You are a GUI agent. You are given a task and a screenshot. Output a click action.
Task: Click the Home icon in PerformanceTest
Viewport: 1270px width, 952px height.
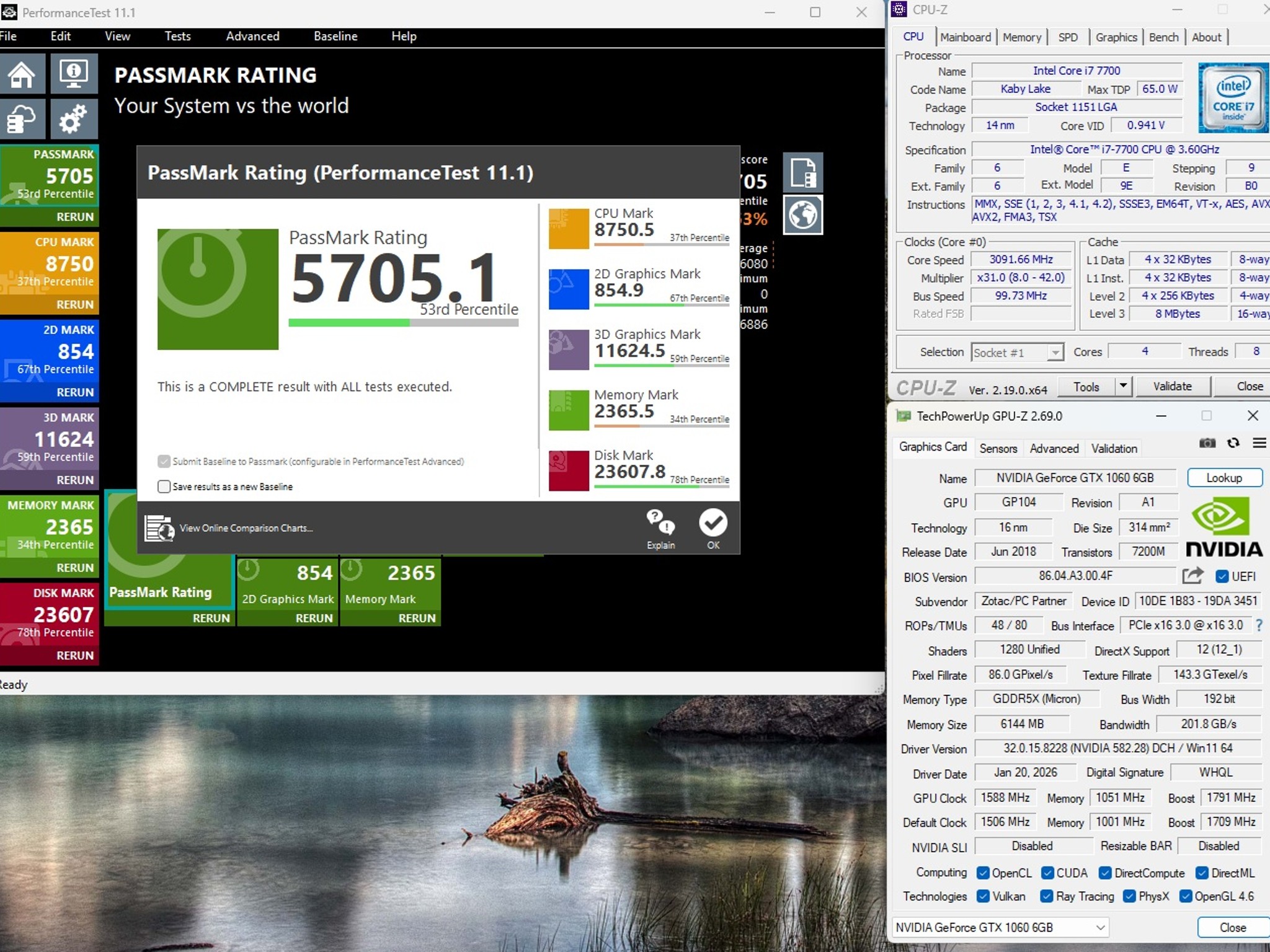pos(22,74)
